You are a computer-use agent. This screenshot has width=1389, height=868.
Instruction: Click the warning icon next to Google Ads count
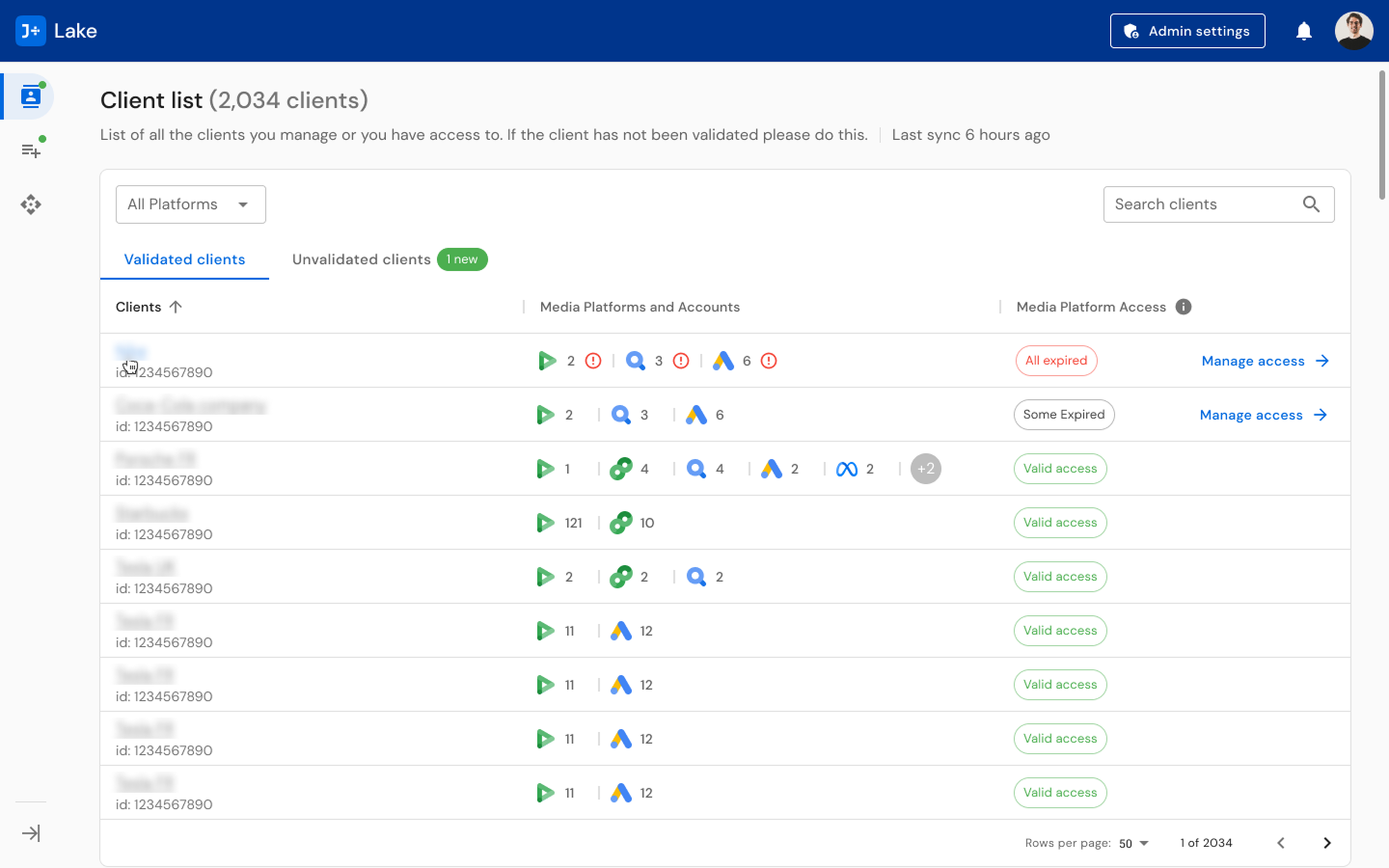point(769,361)
